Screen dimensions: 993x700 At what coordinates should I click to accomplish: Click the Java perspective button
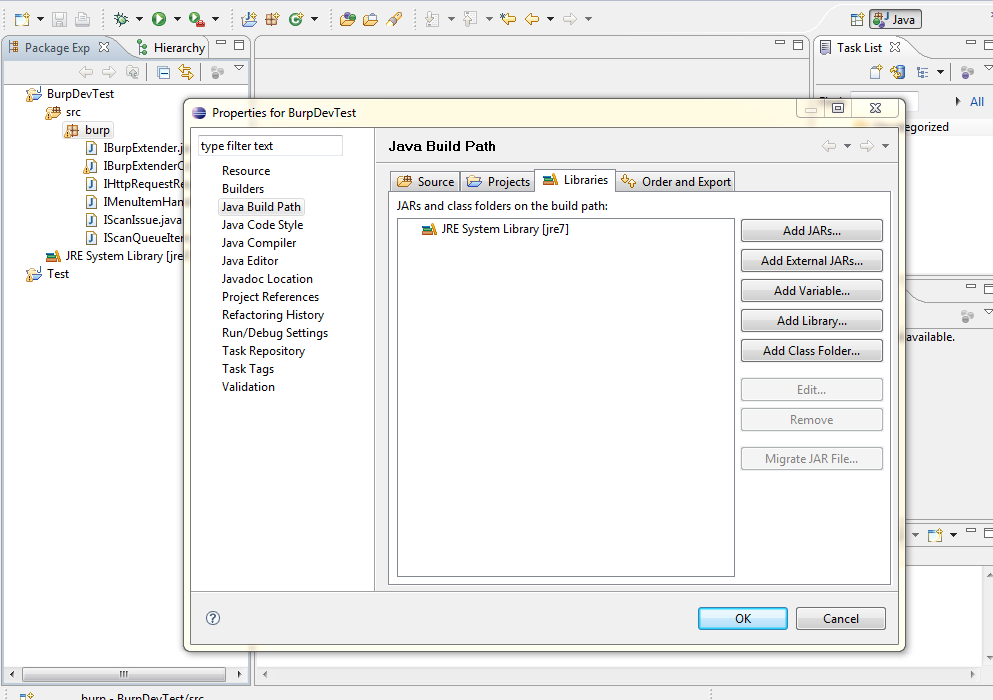pyautogui.click(x=895, y=20)
